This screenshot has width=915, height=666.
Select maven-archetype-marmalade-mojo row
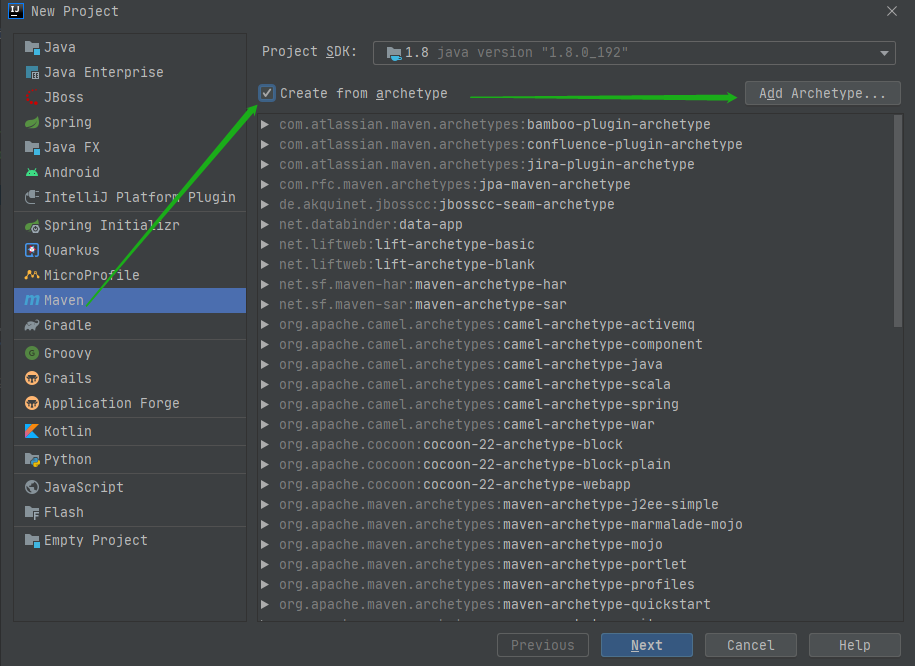pos(575,524)
